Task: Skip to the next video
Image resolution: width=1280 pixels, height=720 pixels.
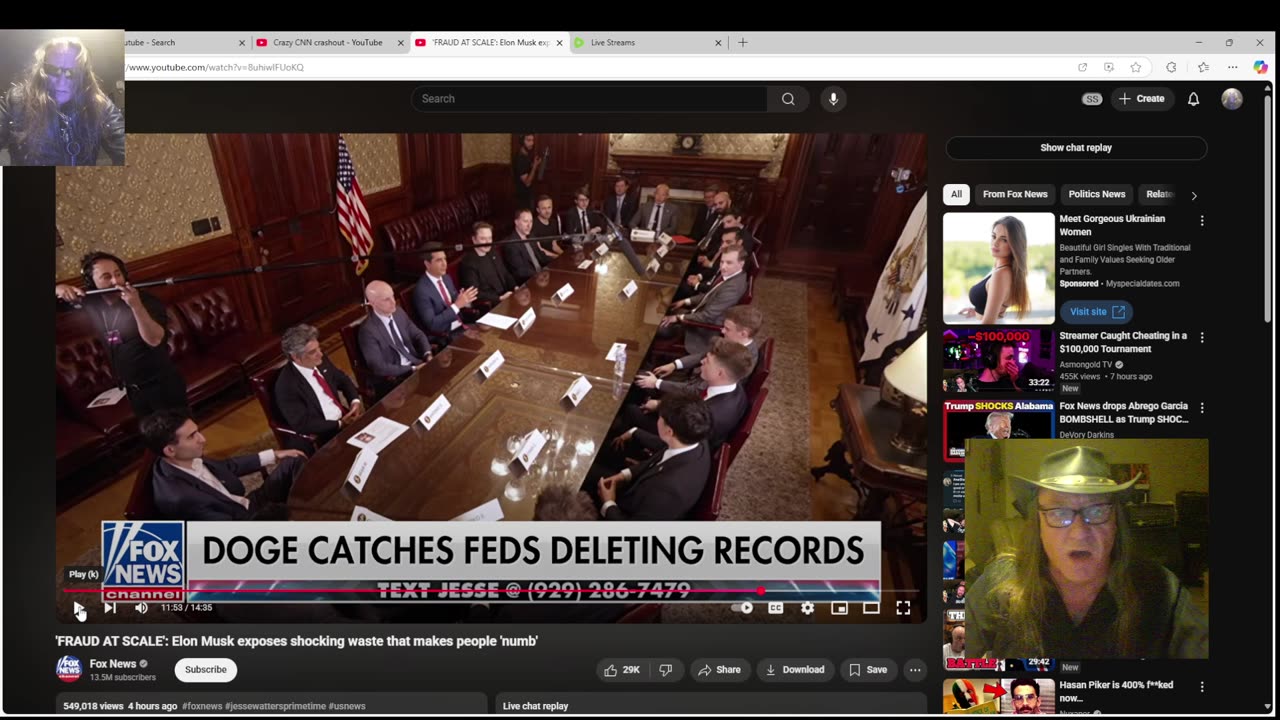Action: pos(110,607)
